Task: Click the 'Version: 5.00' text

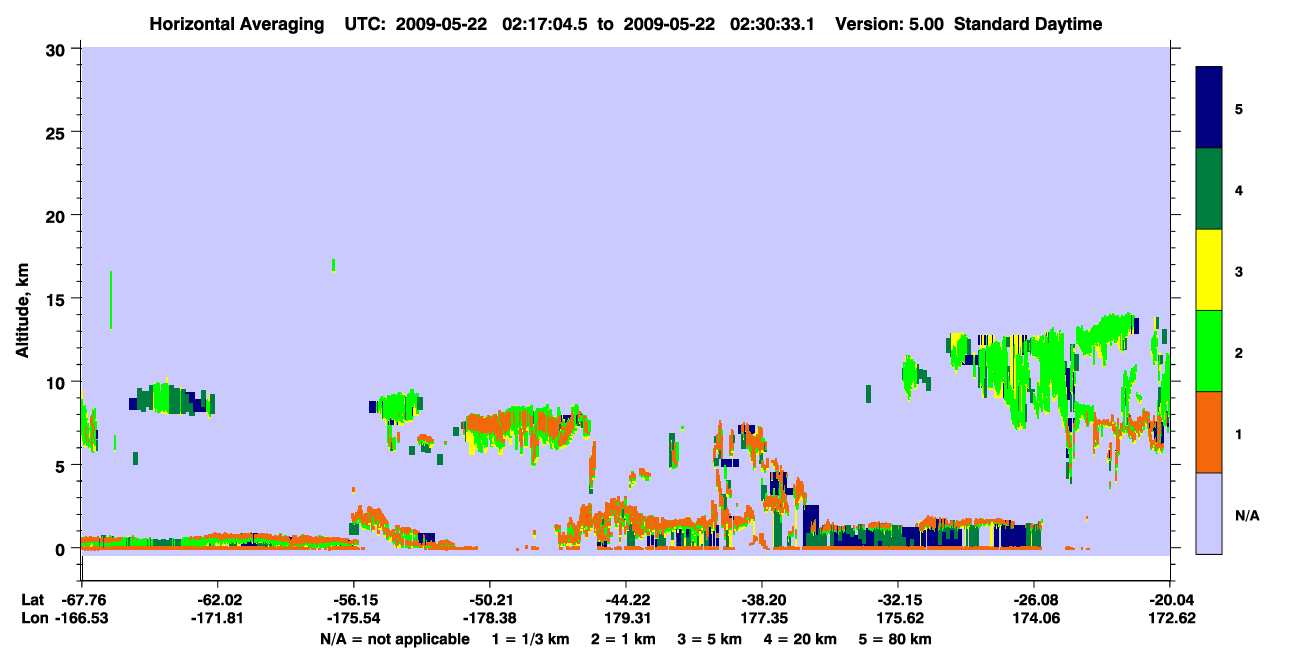Action: tap(890, 24)
